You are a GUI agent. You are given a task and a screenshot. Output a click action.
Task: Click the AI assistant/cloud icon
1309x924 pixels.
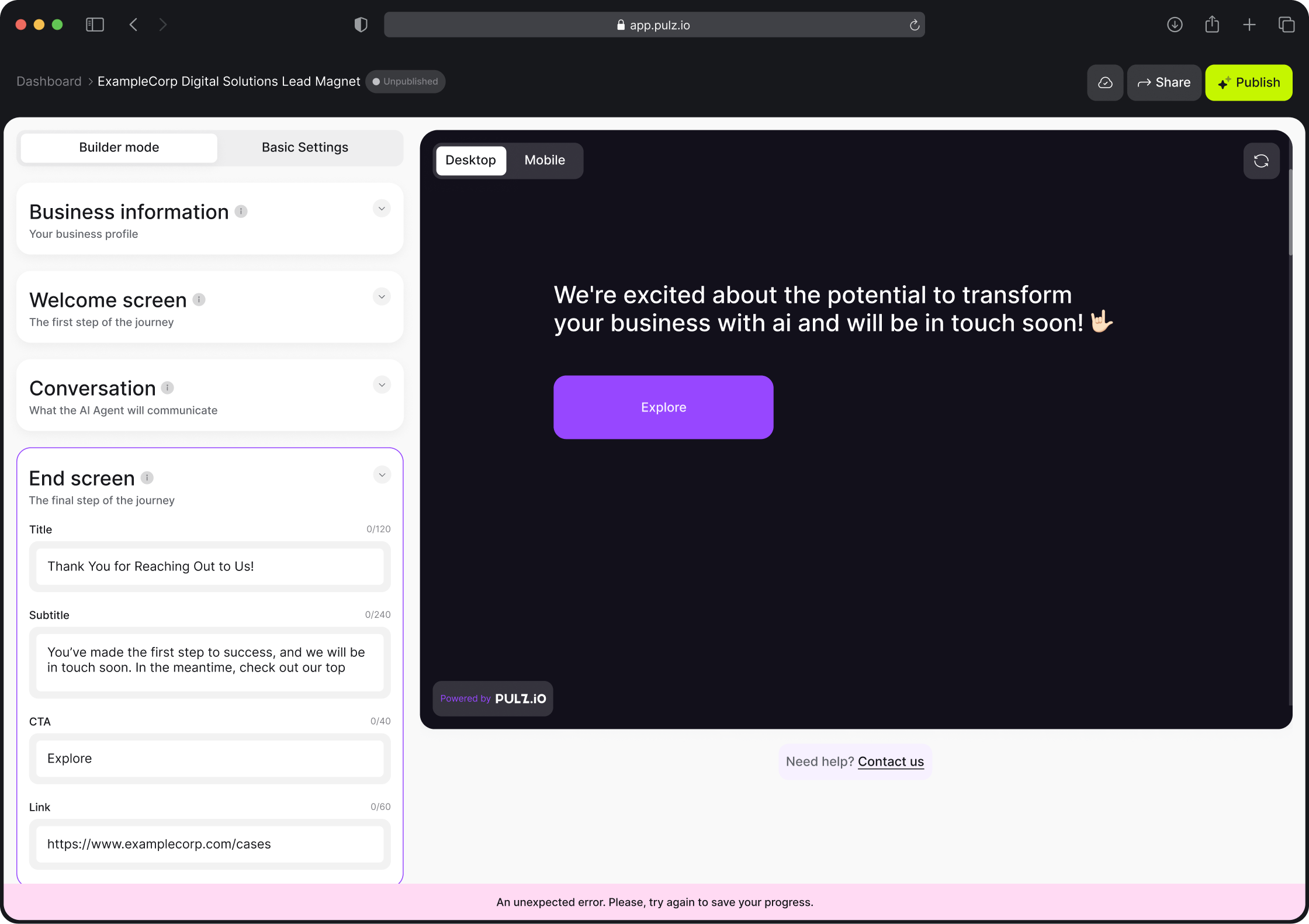tap(1105, 82)
